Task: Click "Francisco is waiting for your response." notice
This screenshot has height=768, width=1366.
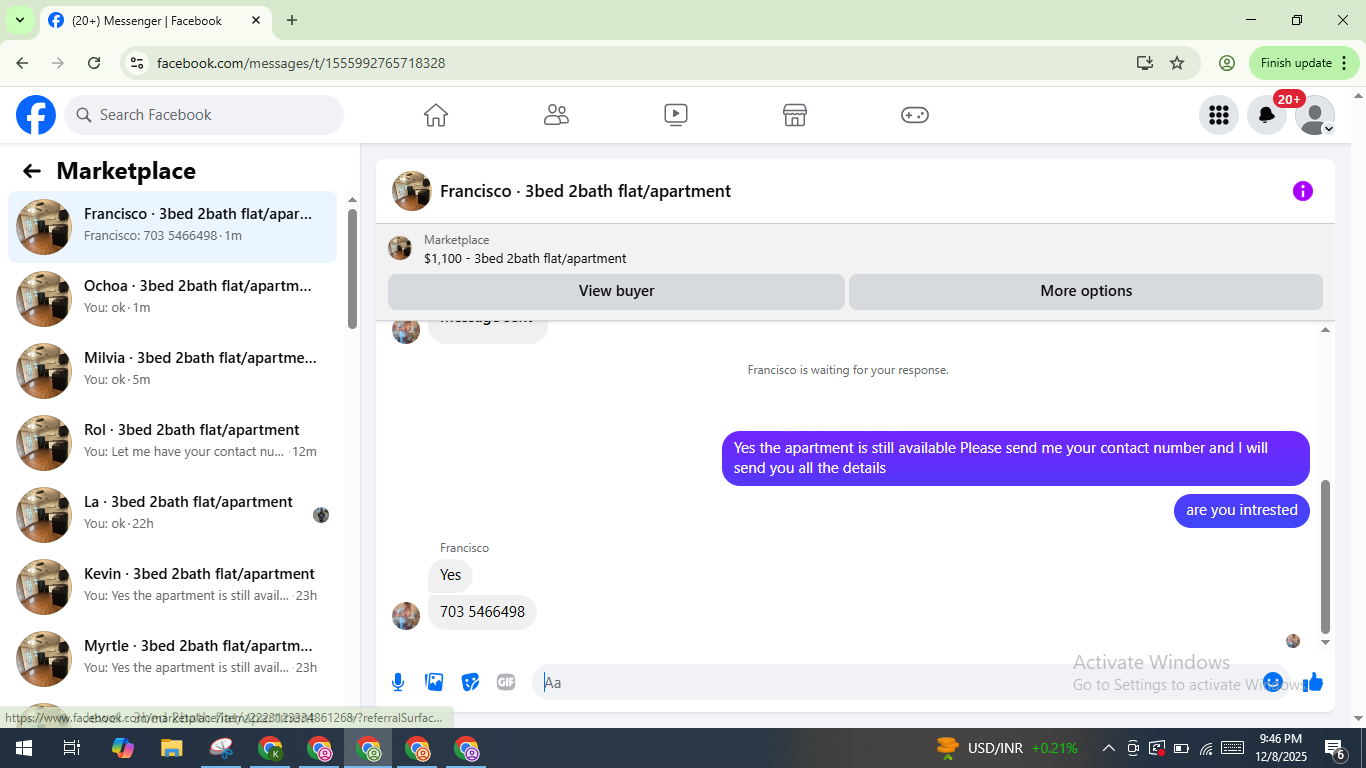Action: 848,370
